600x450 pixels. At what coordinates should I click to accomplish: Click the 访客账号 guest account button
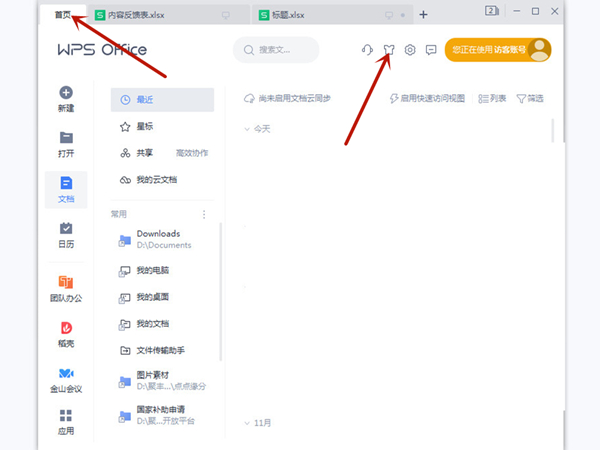pos(498,49)
